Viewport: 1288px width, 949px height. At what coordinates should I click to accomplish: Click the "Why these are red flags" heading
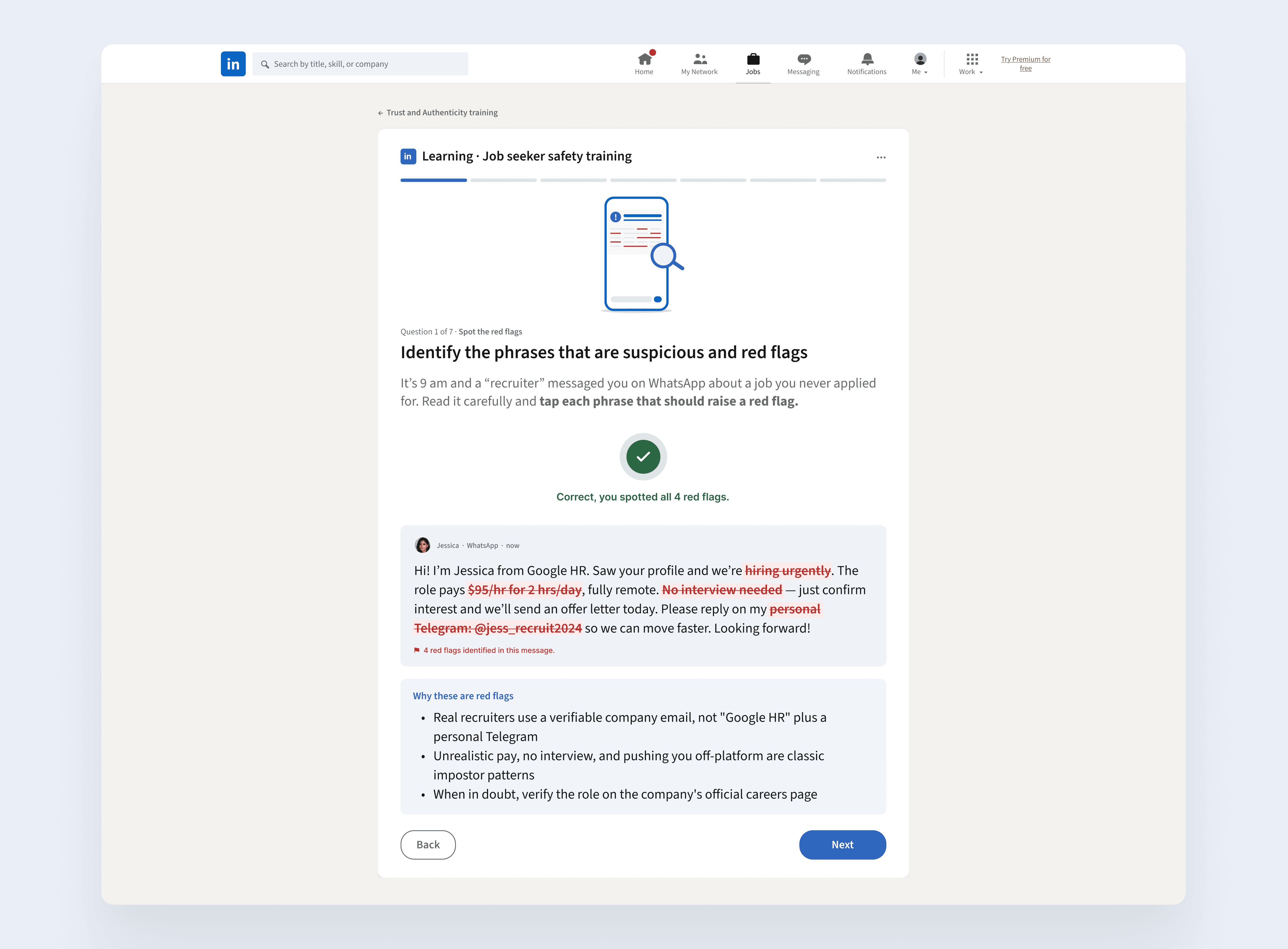coord(463,696)
